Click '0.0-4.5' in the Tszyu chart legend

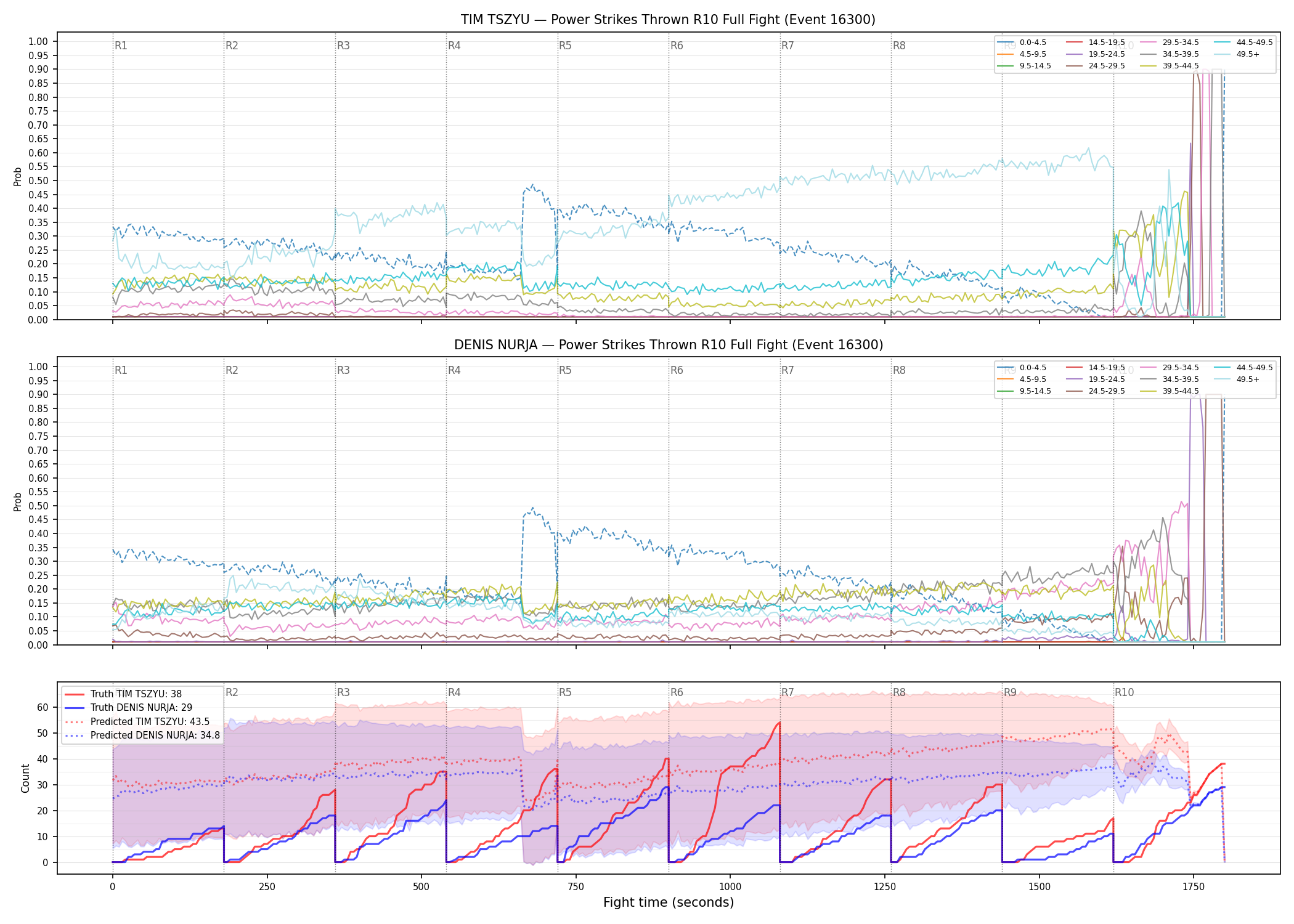(1033, 43)
